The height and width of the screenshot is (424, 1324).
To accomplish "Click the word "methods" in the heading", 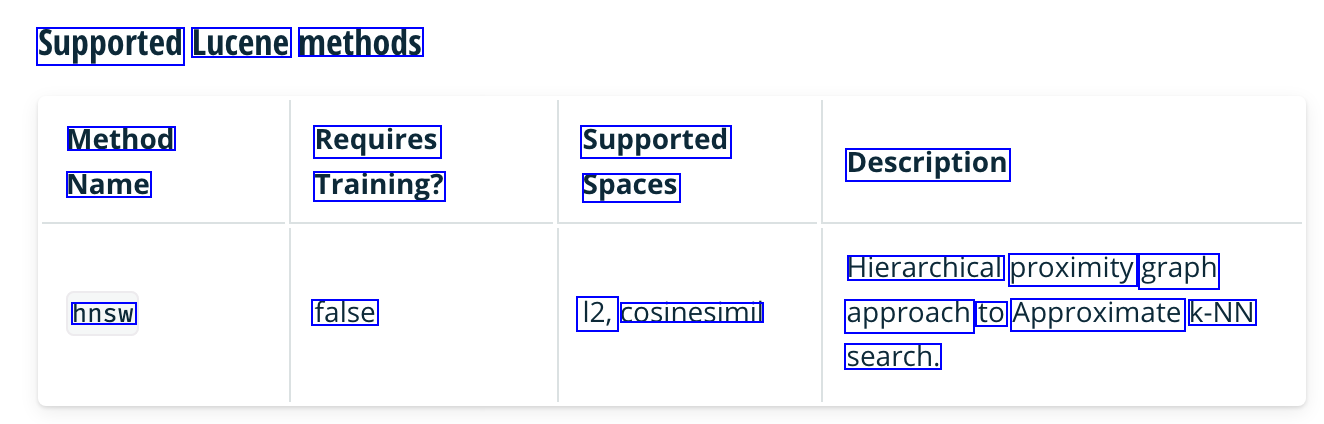I will click(x=361, y=44).
